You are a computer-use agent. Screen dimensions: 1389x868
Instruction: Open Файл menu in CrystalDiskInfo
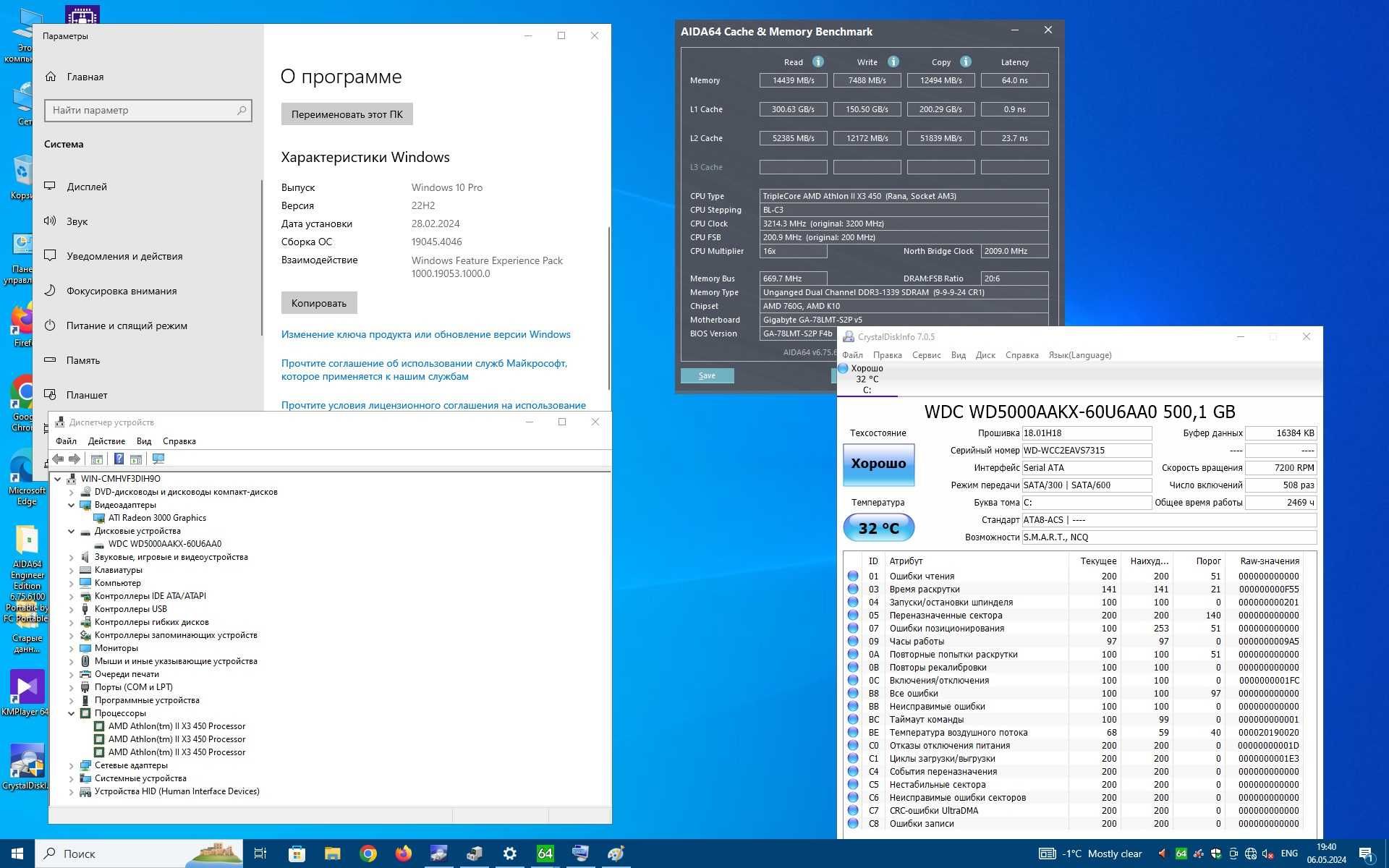coord(852,355)
